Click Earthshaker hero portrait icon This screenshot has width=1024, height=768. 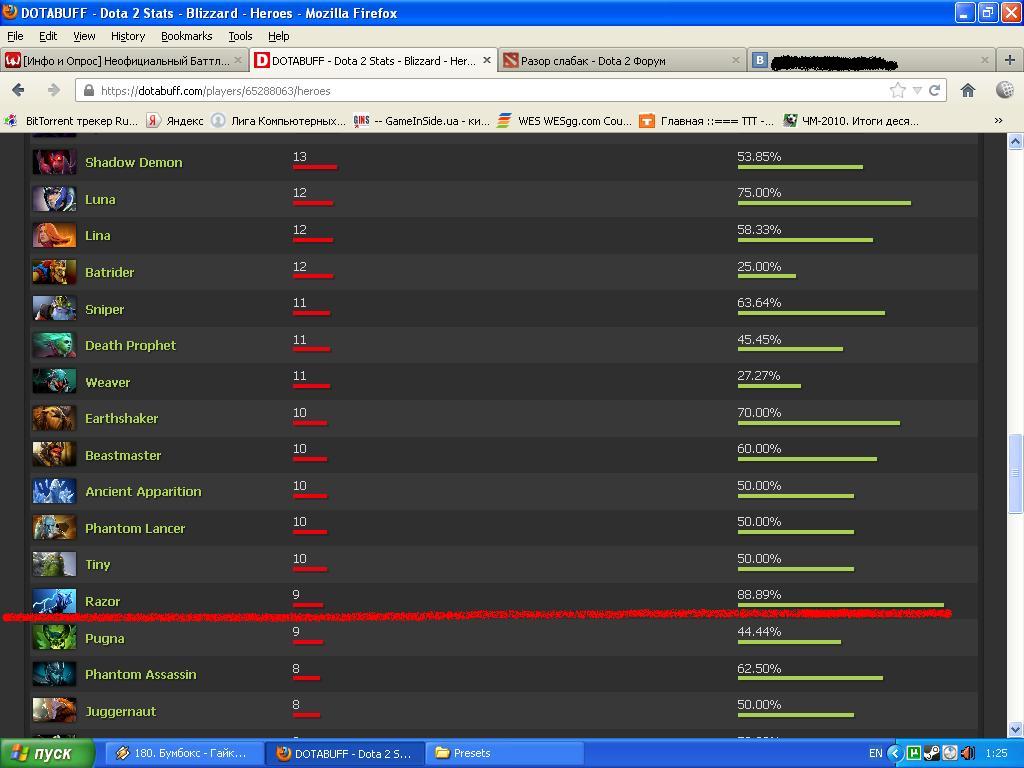tap(54, 419)
